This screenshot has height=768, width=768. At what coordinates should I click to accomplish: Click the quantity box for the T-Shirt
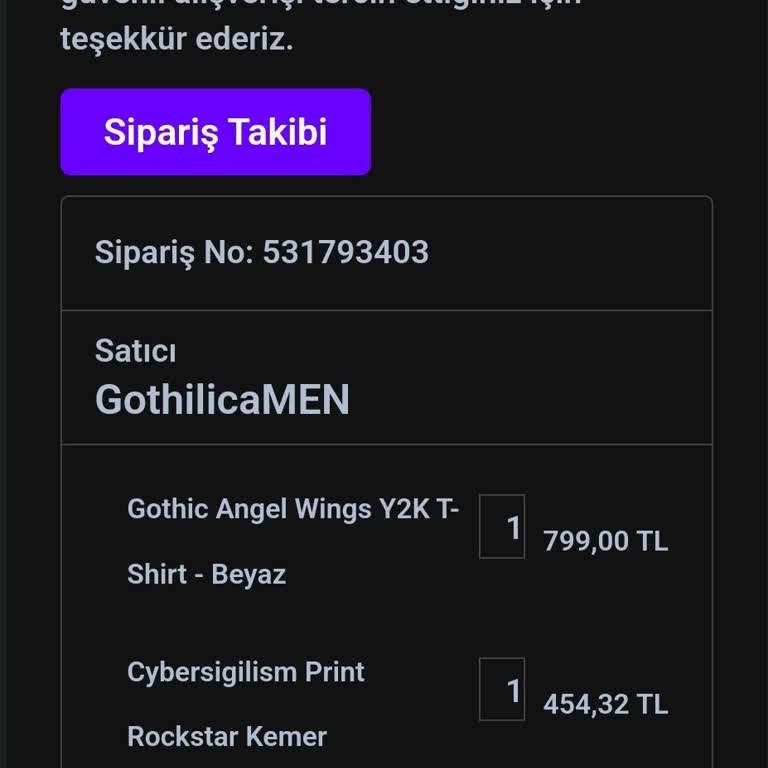[x=502, y=527]
